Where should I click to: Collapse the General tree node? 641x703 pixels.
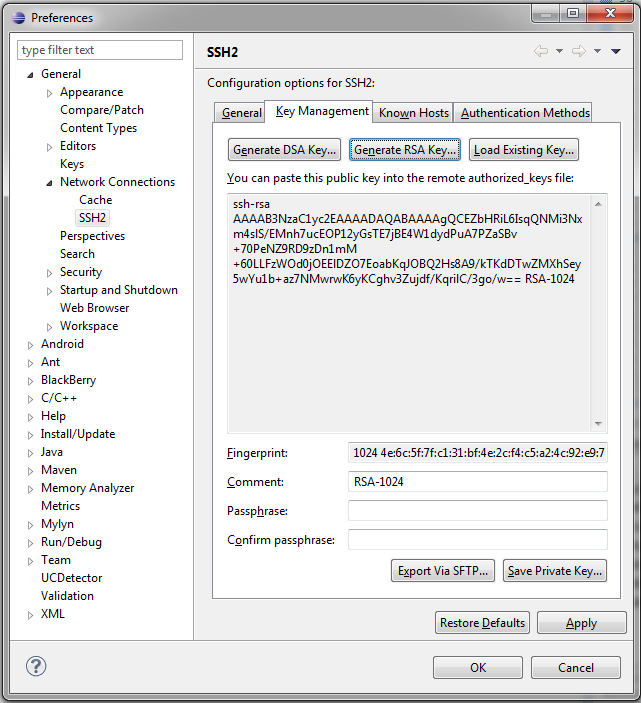[x=30, y=75]
